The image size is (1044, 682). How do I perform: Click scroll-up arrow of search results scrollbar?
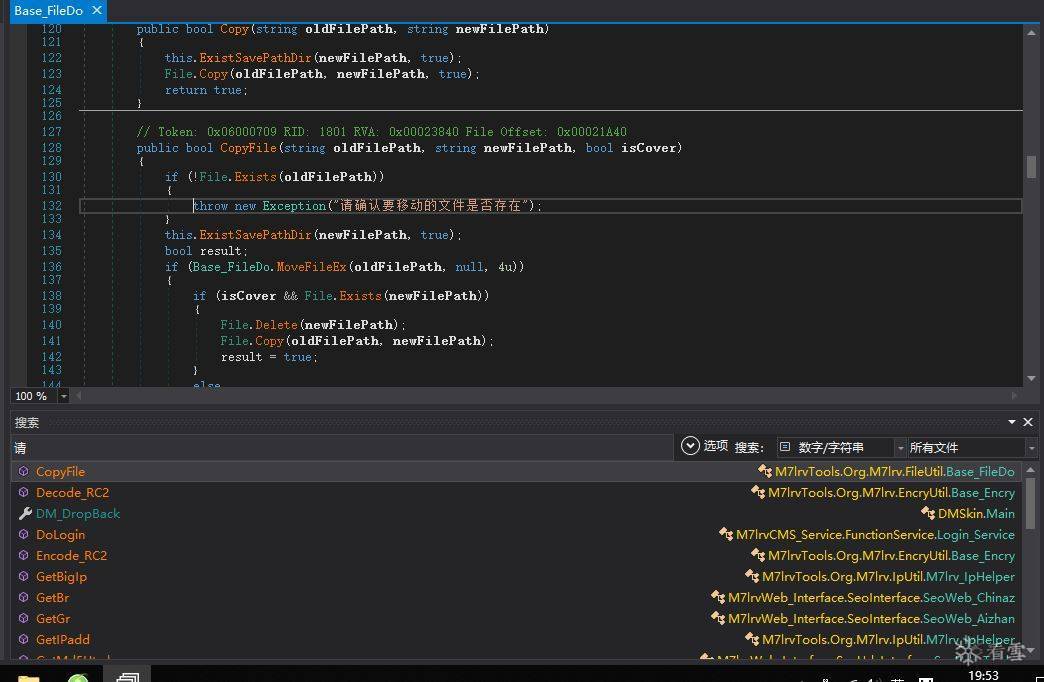pos(1031,470)
